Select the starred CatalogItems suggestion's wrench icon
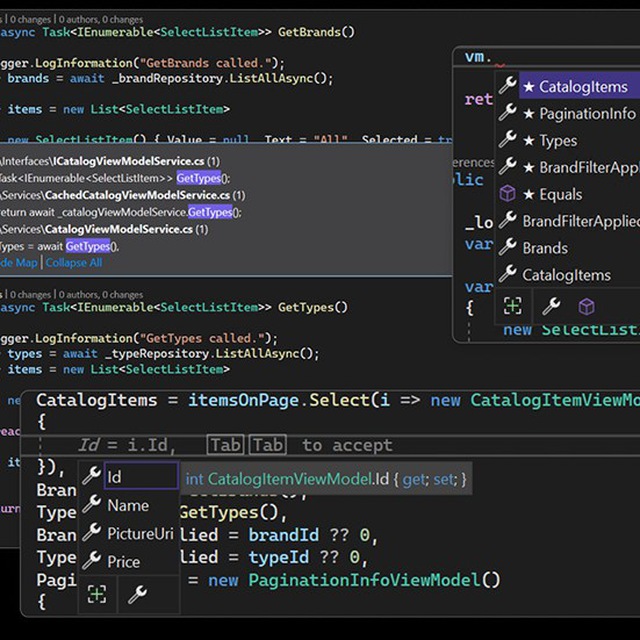 pos(508,85)
